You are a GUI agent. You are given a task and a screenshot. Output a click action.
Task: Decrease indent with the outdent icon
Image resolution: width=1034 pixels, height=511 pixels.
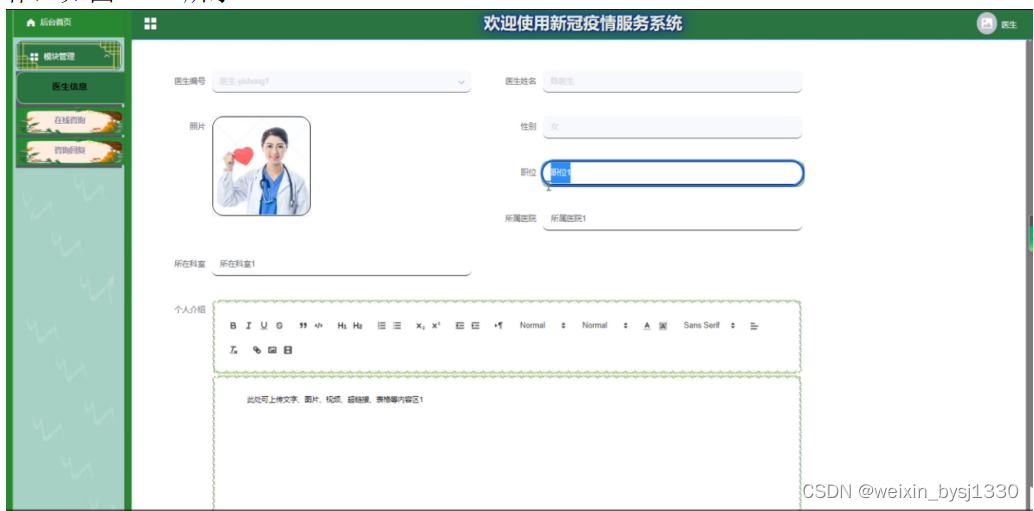(460, 326)
